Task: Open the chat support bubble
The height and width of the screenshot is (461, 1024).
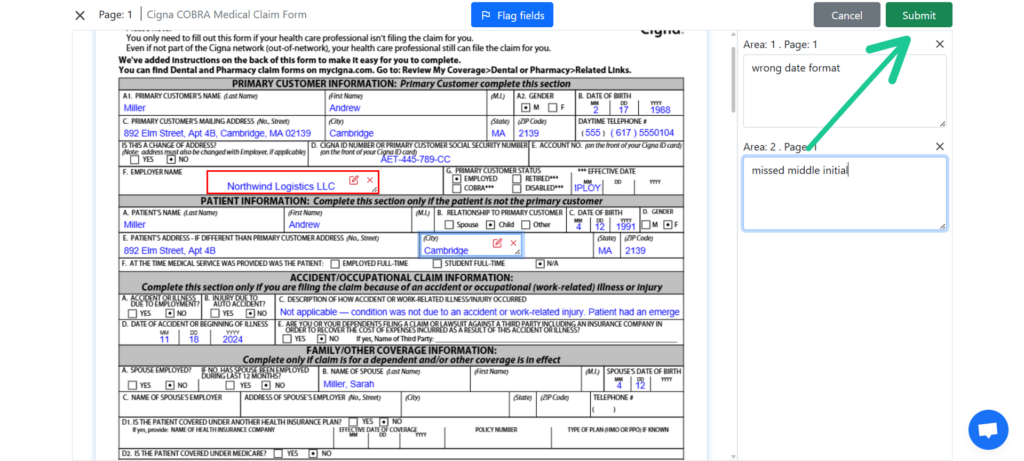Action: point(988,430)
